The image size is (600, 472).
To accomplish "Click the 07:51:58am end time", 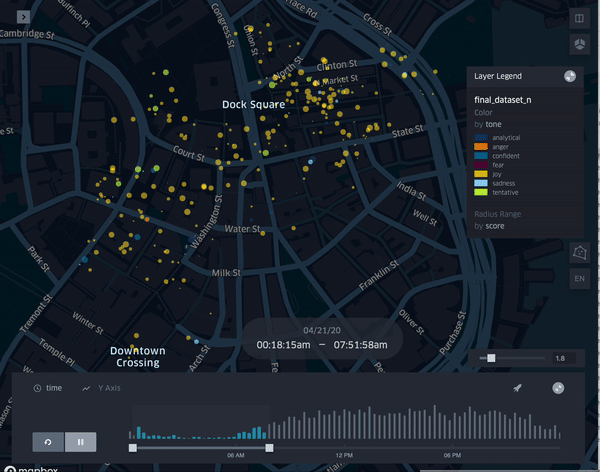I will click(x=360, y=345).
